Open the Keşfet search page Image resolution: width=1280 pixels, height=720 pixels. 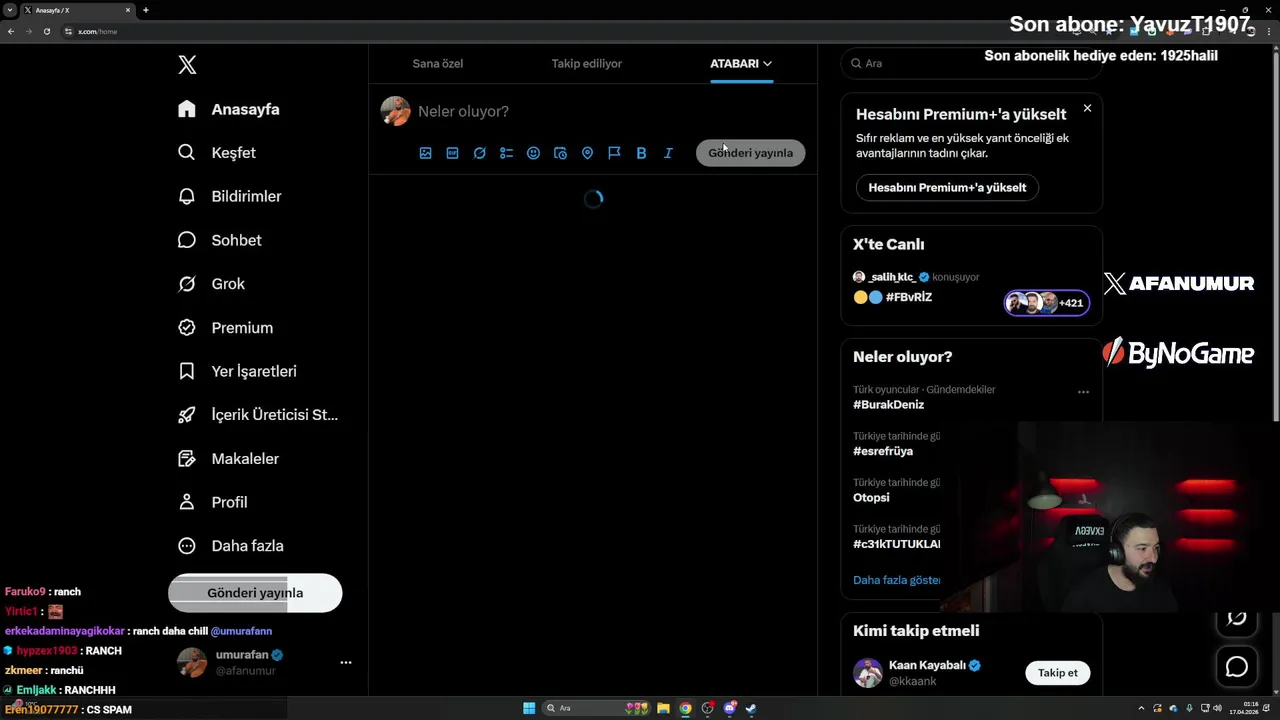217,153
